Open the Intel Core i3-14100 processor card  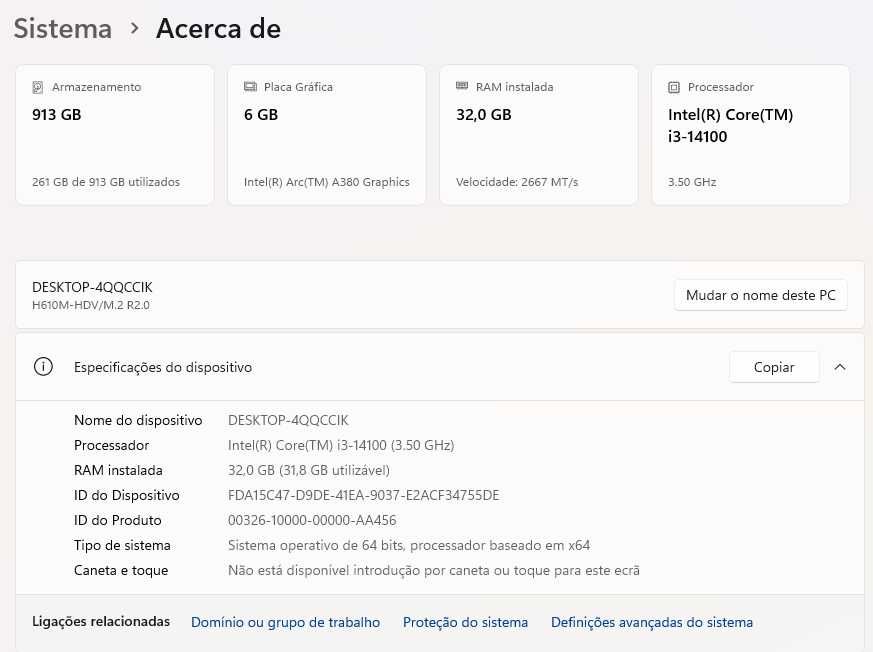pyautogui.click(x=751, y=135)
